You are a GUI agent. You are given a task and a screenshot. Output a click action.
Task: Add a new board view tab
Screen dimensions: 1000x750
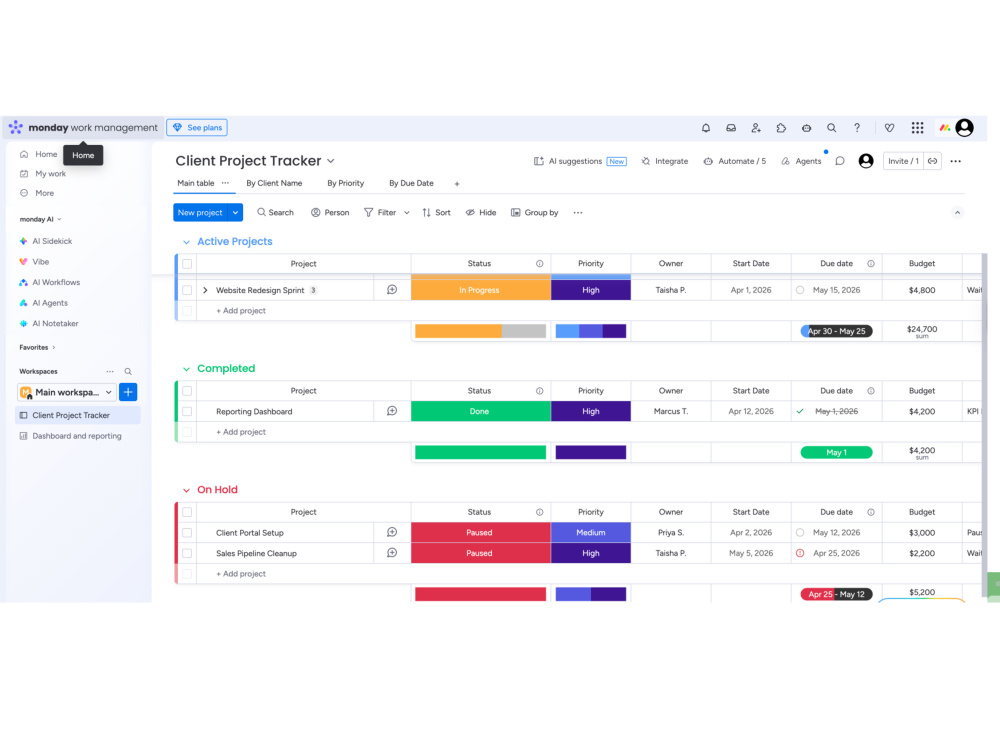(457, 184)
